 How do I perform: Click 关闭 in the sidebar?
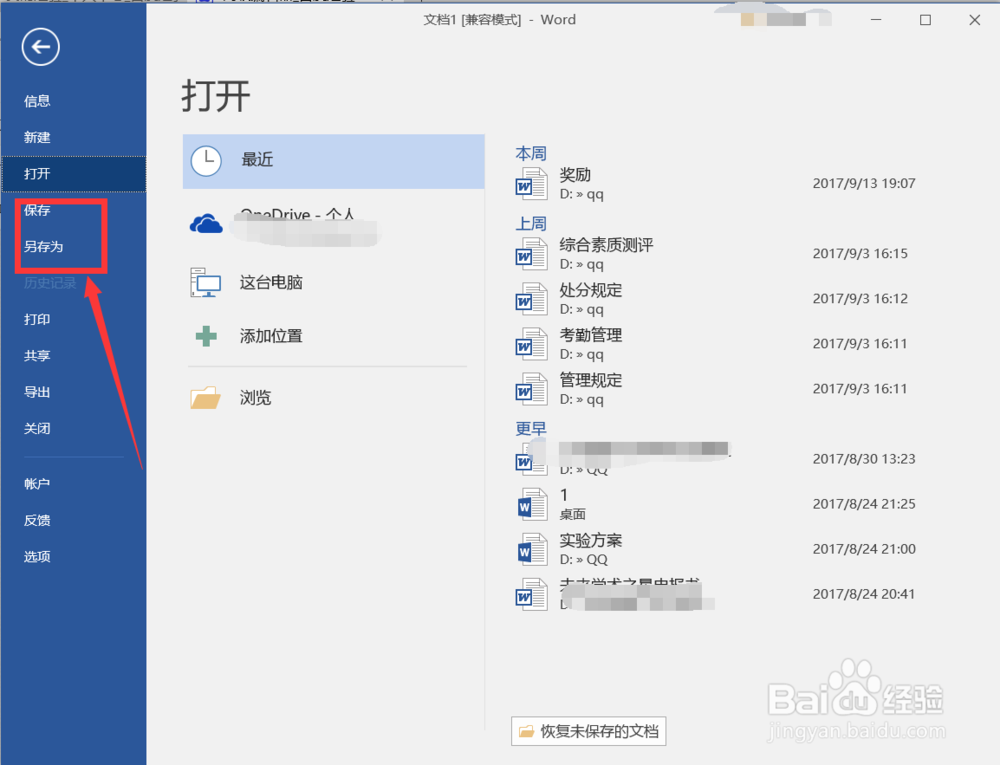click(x=37, y=428)
